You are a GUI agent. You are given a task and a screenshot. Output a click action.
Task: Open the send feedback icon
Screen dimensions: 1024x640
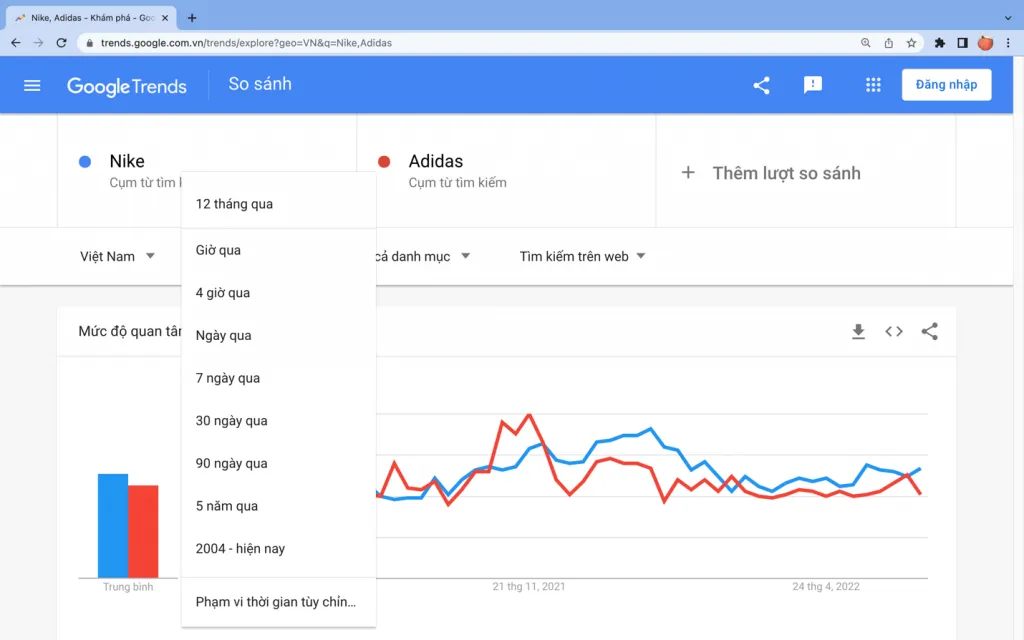tap(812, 85)
